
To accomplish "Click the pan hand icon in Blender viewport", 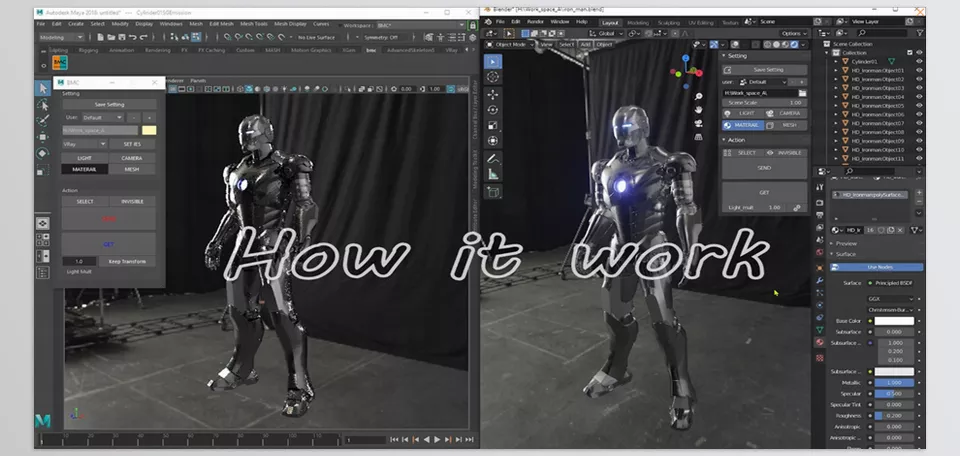I will (x=699, y=110).
